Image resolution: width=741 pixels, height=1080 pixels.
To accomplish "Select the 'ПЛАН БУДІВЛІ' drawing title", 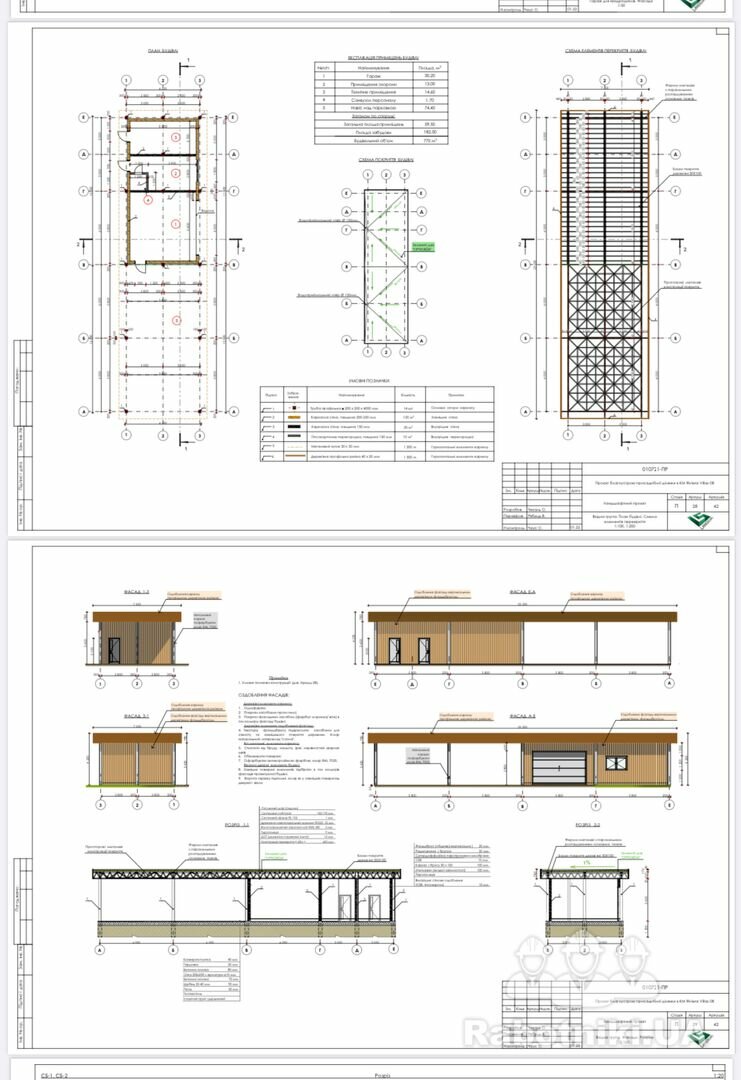I will pos(163,51).
